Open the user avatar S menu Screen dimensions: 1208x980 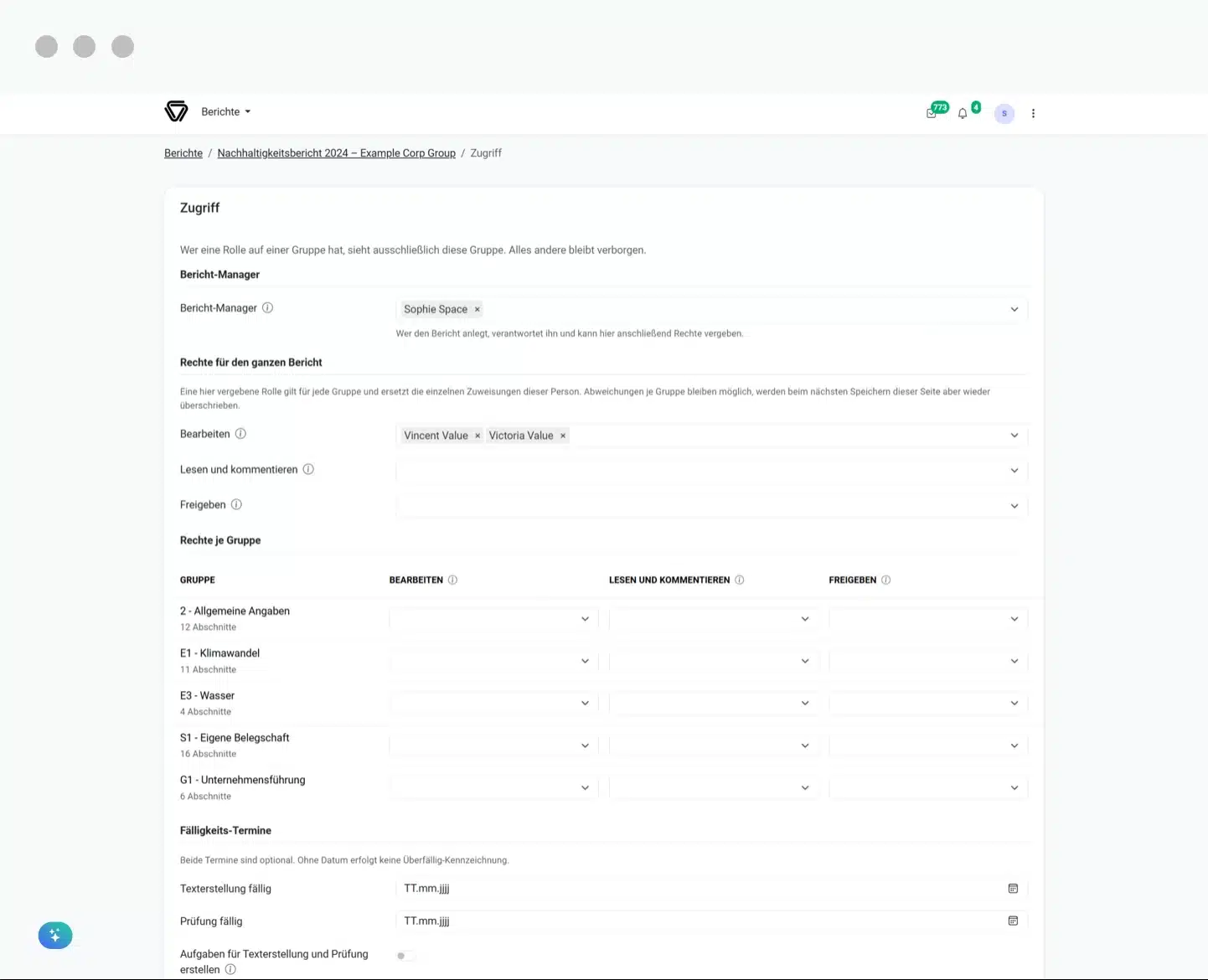[1004, 113]
